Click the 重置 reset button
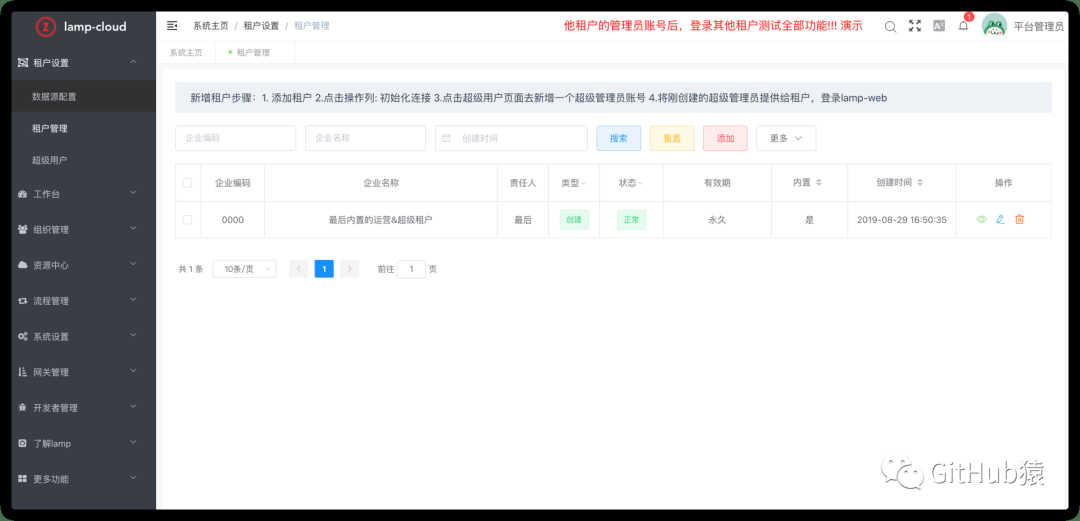This screenshot has height=521, width=1080. (x=672, y=138)
